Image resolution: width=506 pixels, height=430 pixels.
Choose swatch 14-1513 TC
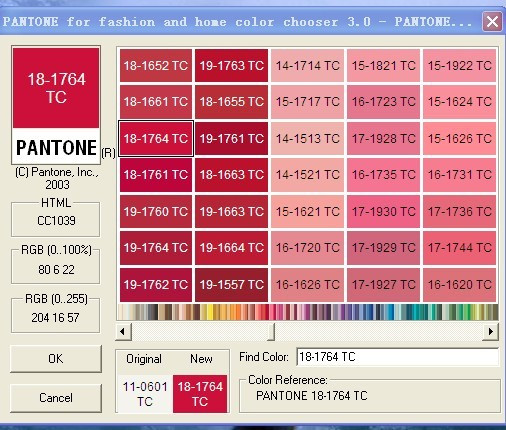[x=307, y=138]
